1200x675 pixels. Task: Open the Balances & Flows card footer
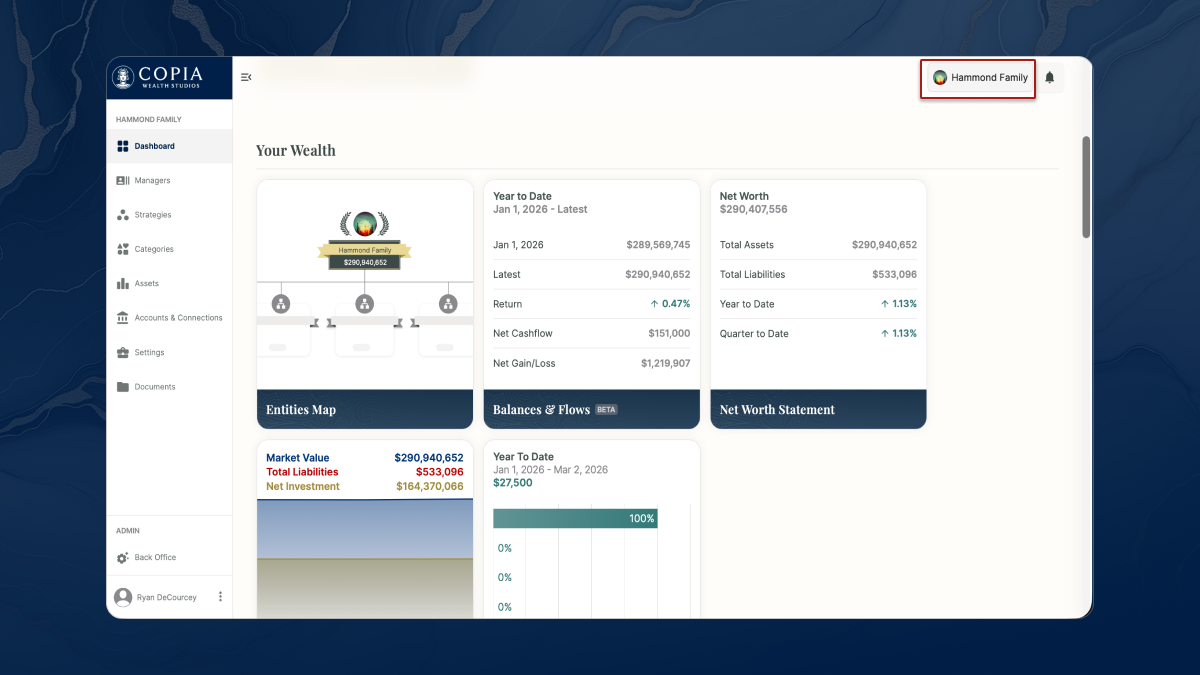click(x=591, y=409)
